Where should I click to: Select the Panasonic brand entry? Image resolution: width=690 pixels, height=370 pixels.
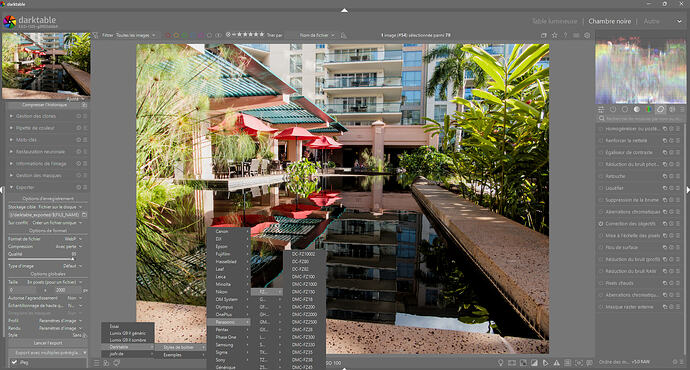click(x=228, y=322)
